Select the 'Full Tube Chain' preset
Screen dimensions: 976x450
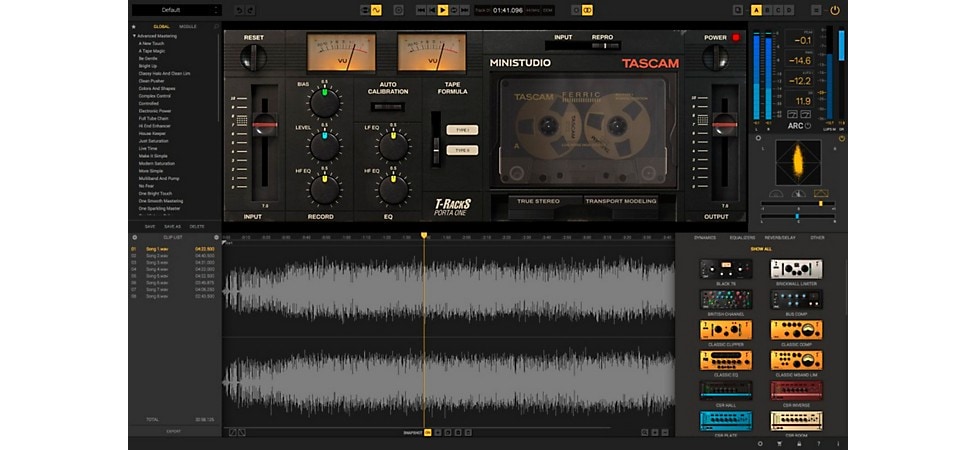pyautogui.click(x=153, y=118)
